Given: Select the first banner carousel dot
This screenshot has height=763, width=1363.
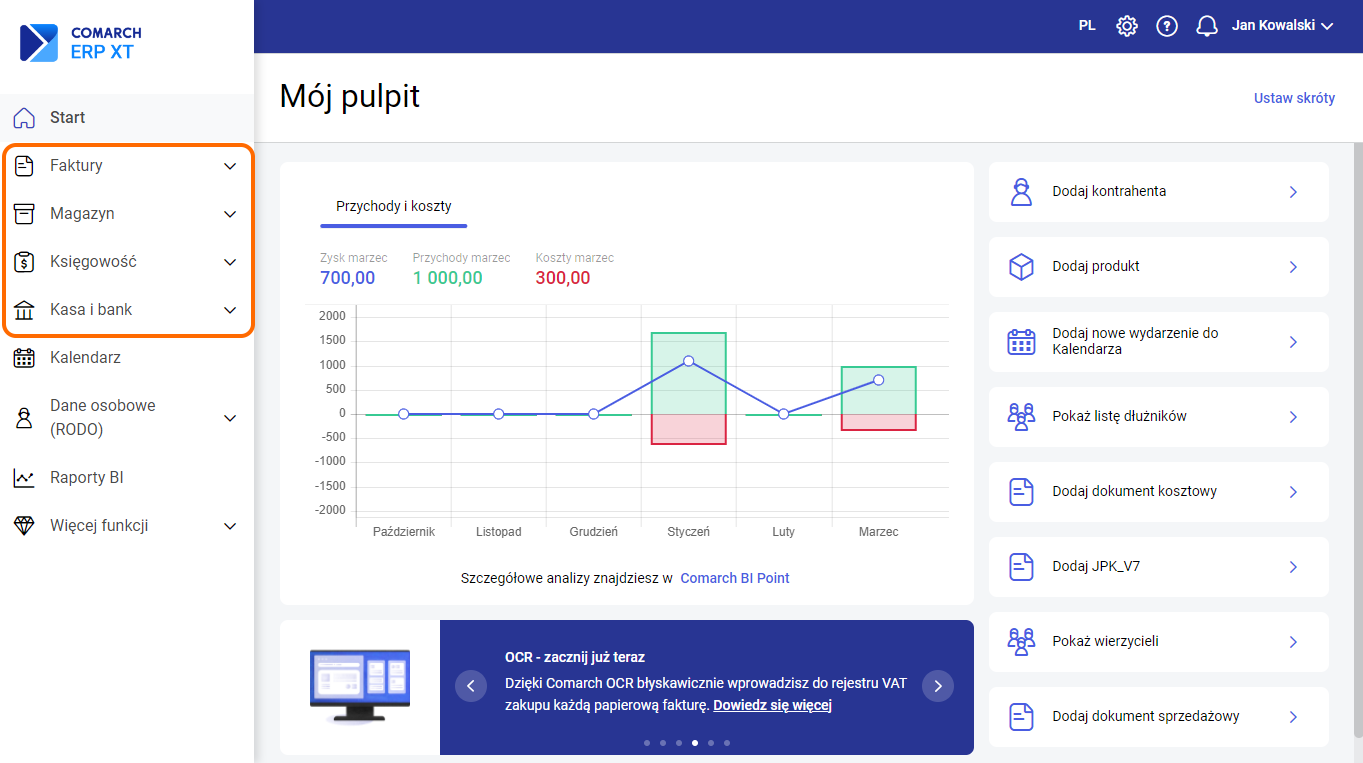Looking at the screenshot, I should click(647, 743).
